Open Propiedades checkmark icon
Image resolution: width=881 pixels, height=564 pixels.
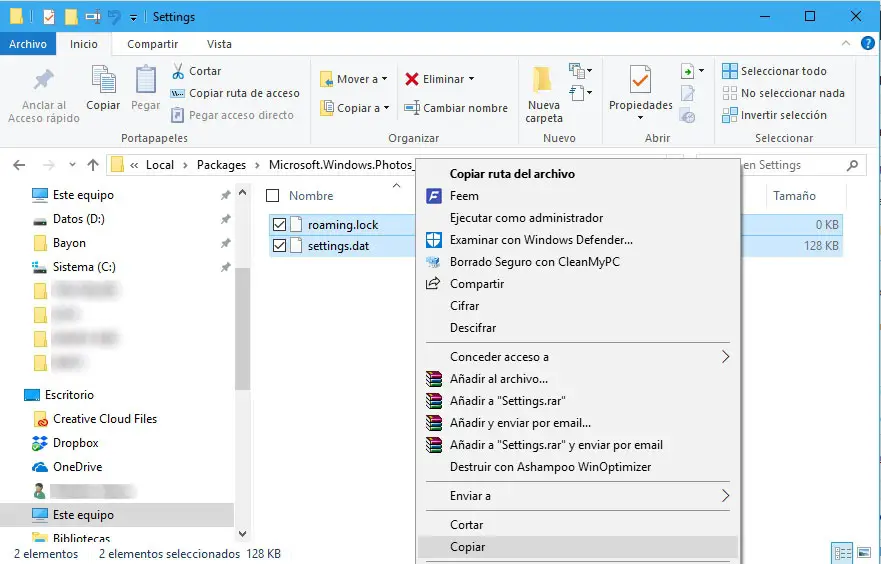click(641, 79)
